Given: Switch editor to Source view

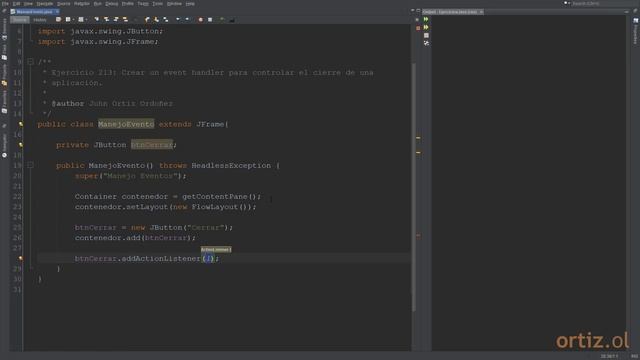Looking at the screenshot, I should (x=20, y=20).
